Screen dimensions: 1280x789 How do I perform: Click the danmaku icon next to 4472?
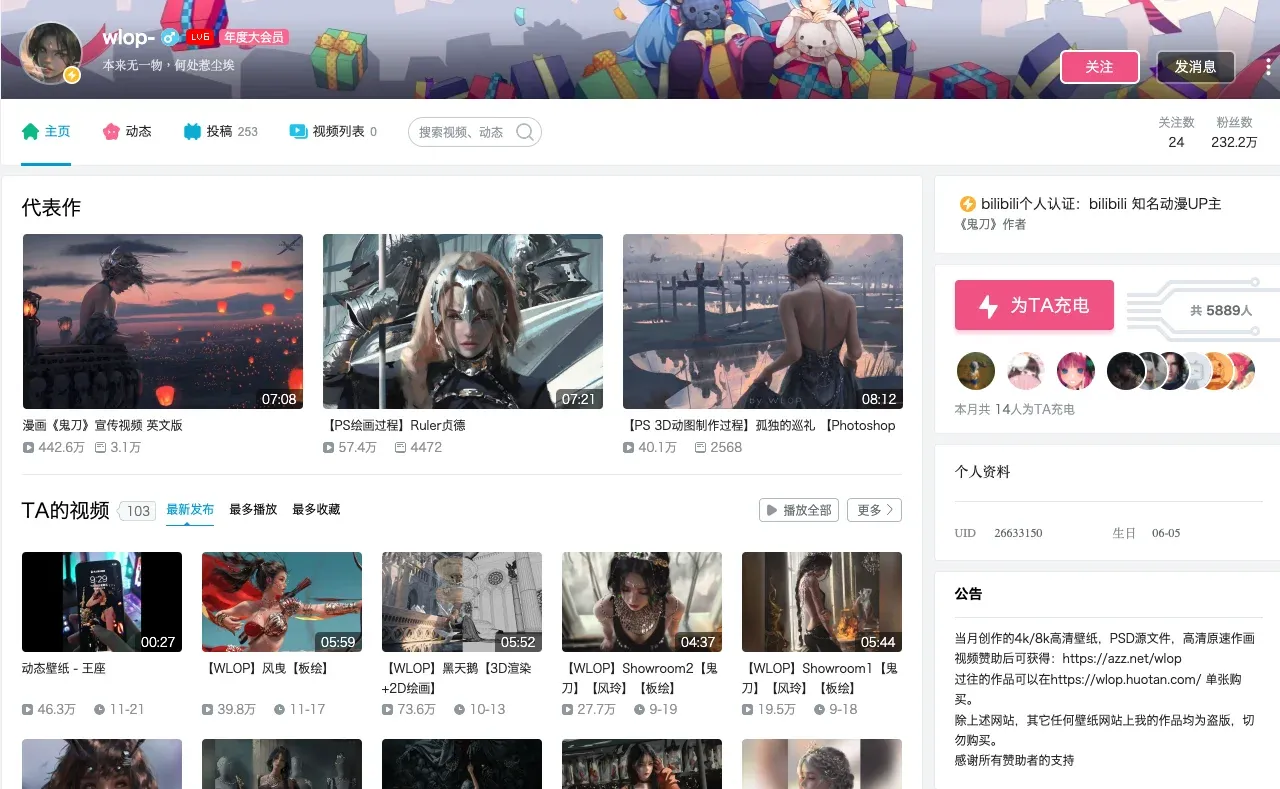coord(400,448)
